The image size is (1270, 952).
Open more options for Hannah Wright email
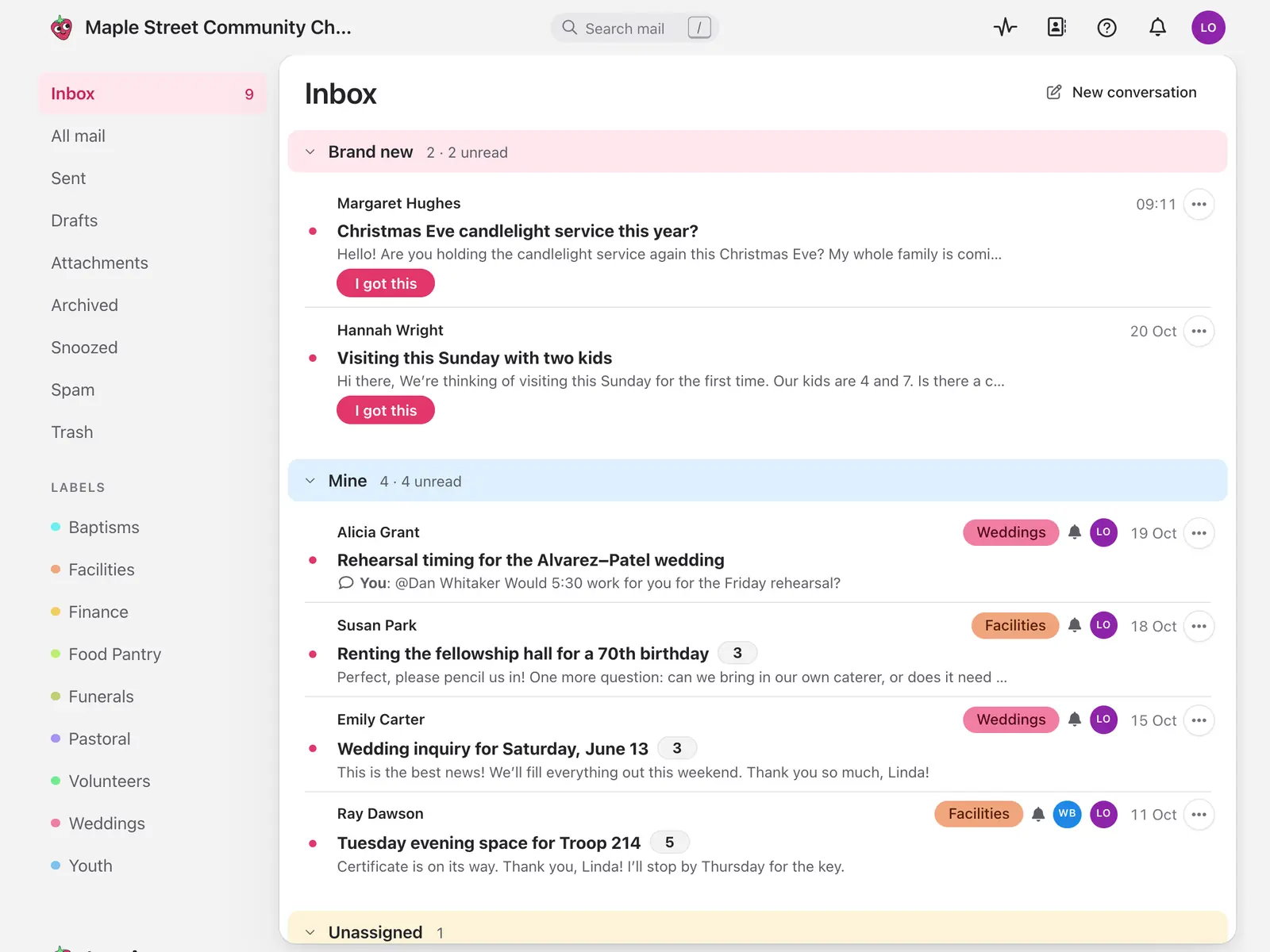[x=1199, y=332]
